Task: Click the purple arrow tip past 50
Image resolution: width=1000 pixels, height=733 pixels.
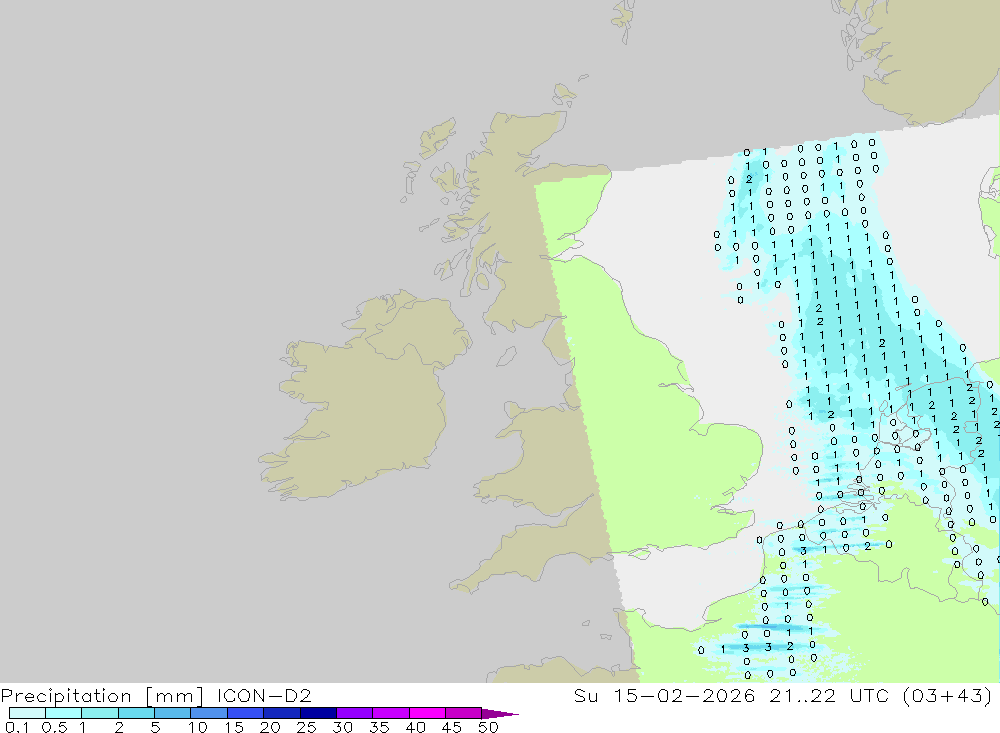Action: pos(499,713)
